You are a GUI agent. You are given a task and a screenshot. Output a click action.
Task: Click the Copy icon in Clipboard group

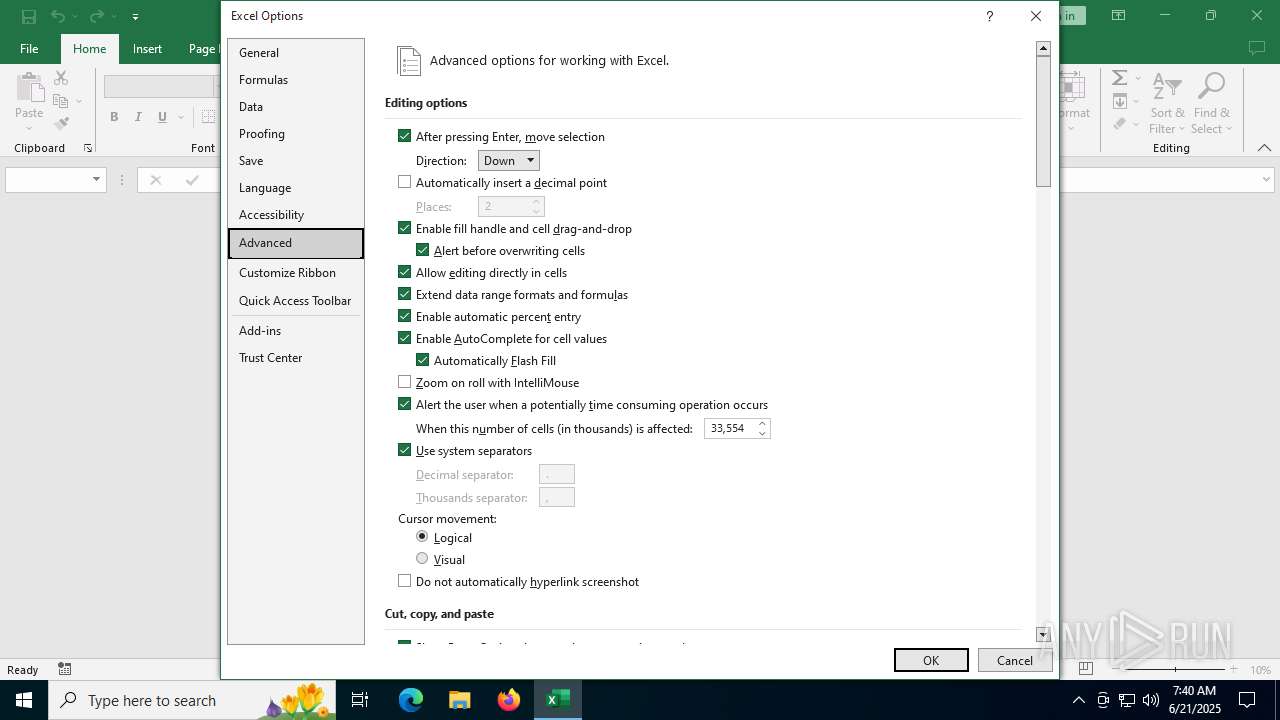[x=60, y=101]
